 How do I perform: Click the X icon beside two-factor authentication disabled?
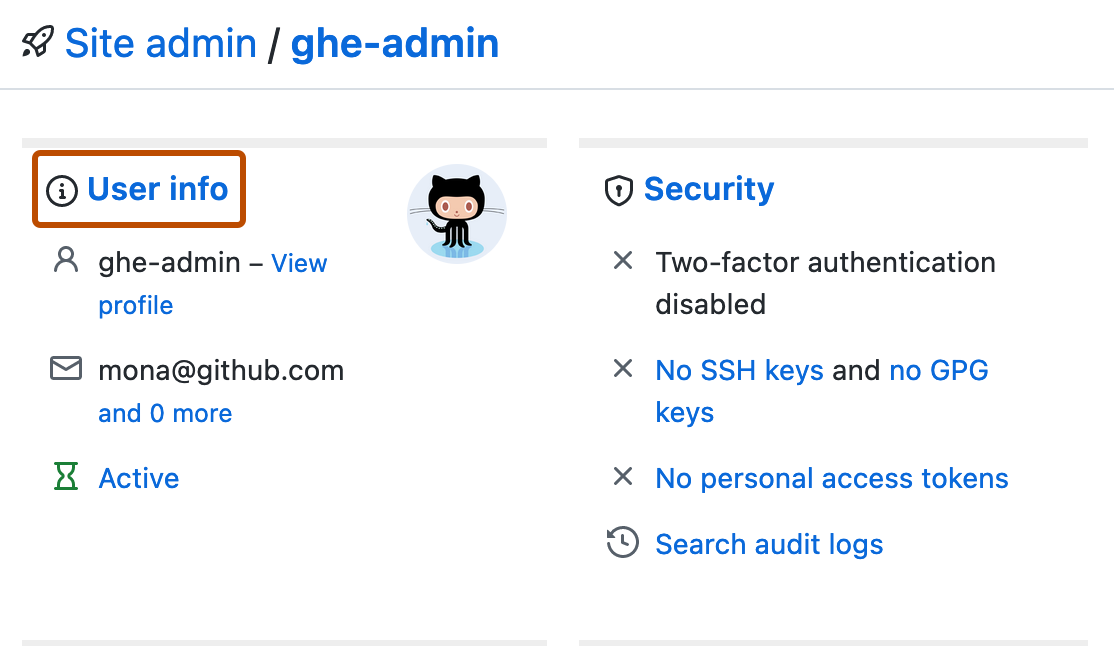pyautogui.click(x=622, y=260)
